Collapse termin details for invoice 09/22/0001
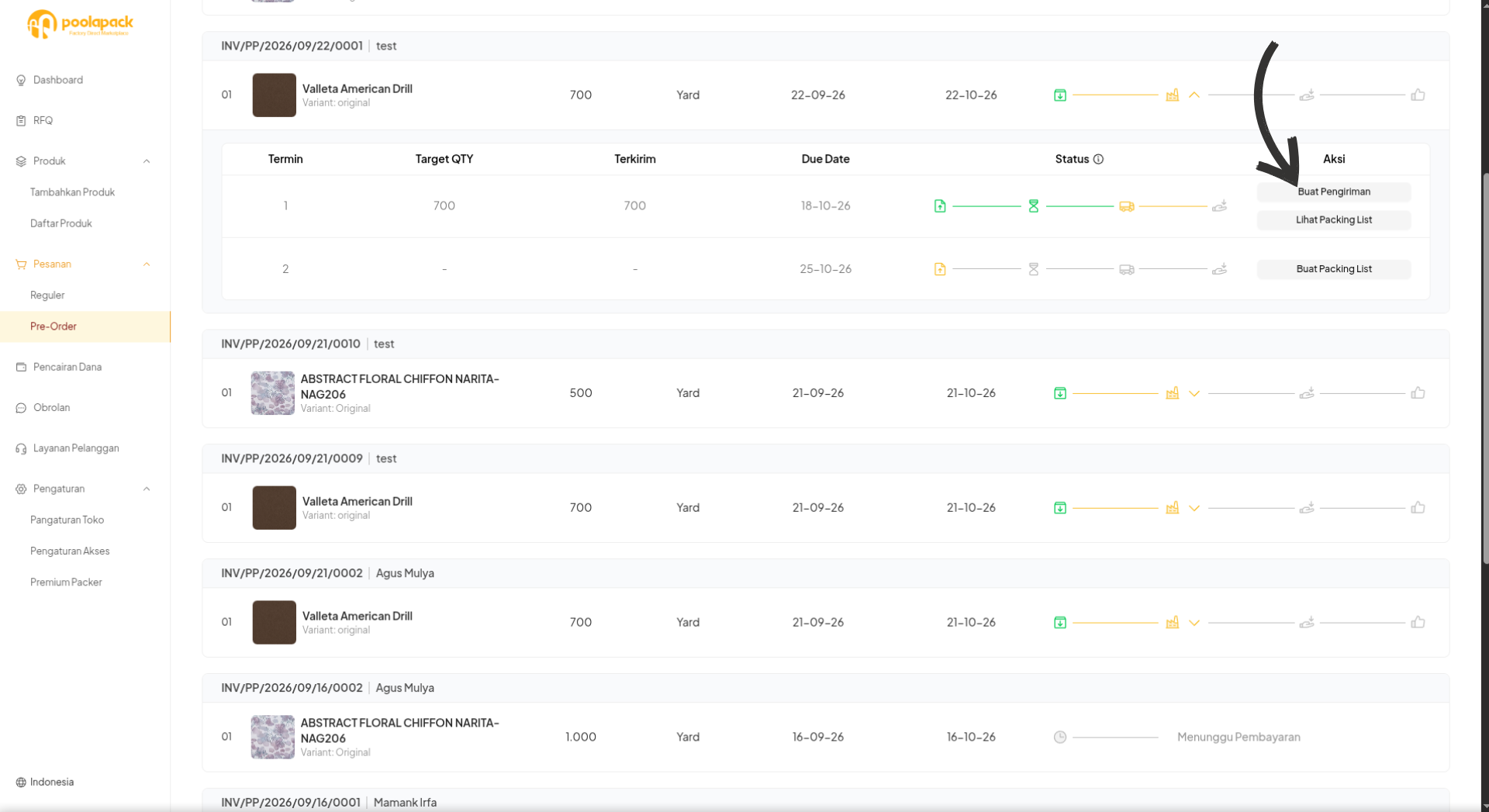Screen dimensions: 1489x812 pyautogui.click(x=1194, y=95)
